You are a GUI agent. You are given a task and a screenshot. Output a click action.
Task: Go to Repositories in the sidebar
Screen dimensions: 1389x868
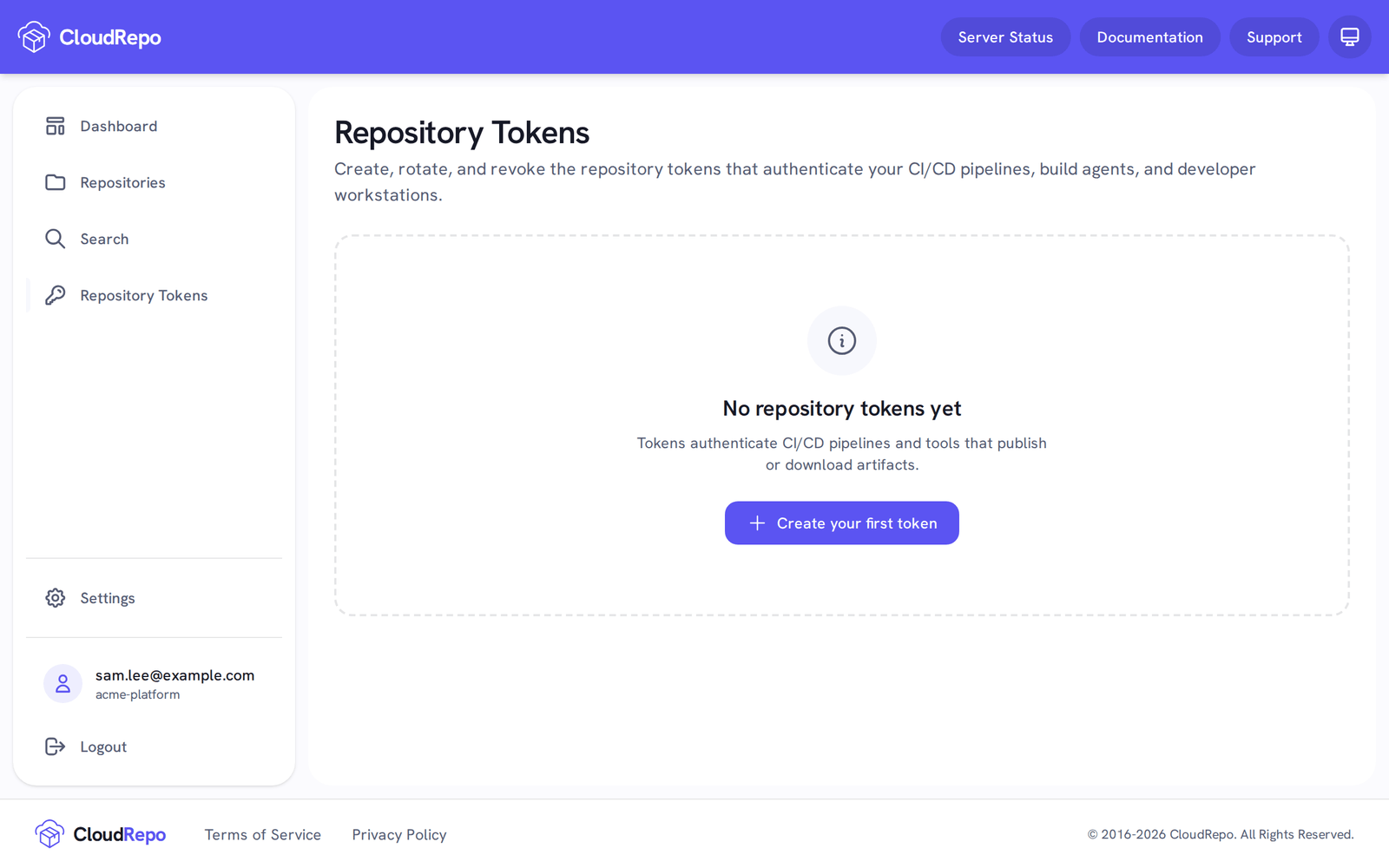click(155, 182)
